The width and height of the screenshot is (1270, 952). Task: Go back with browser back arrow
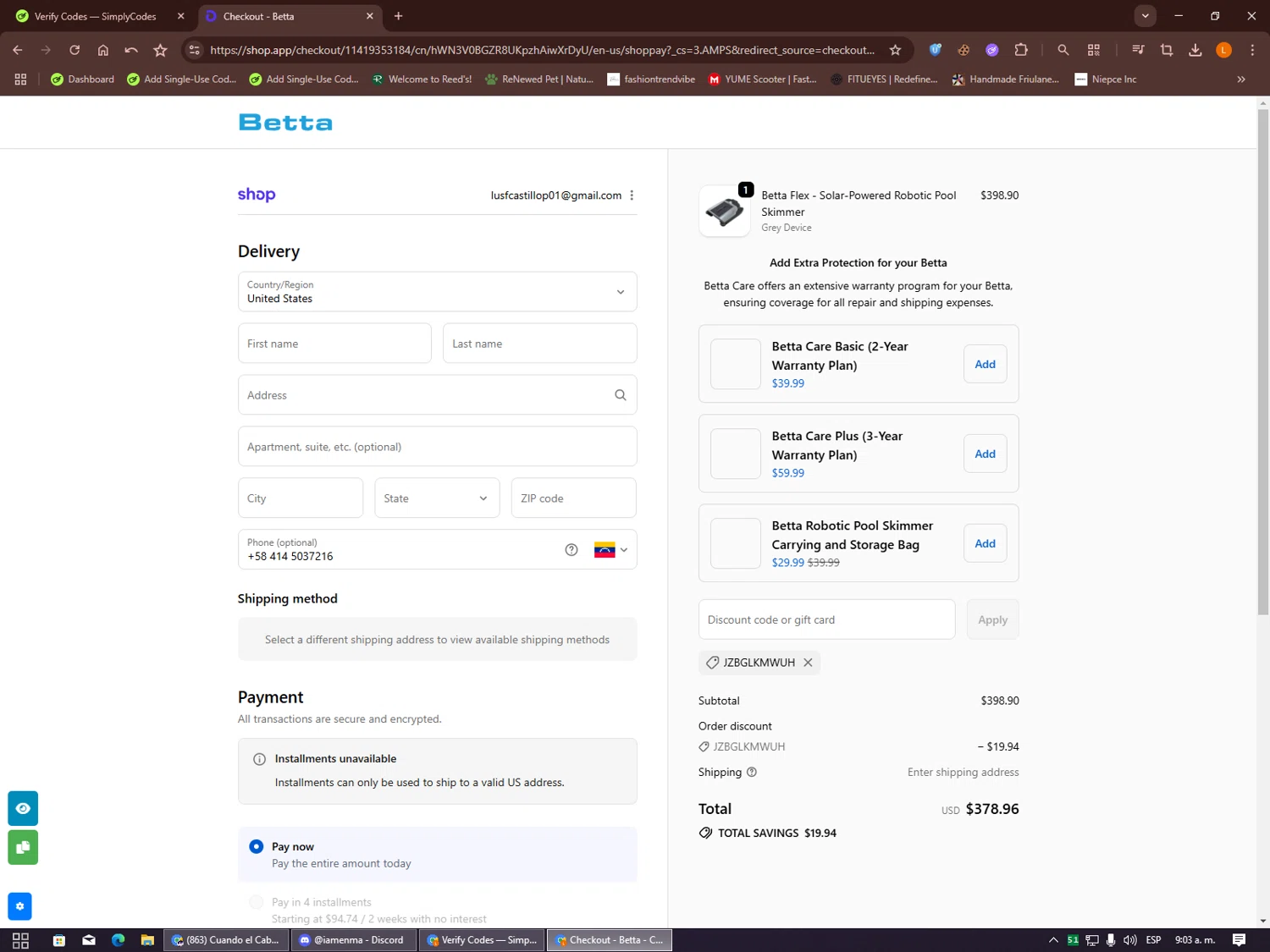pyautogui.click(x=18, y=50)
